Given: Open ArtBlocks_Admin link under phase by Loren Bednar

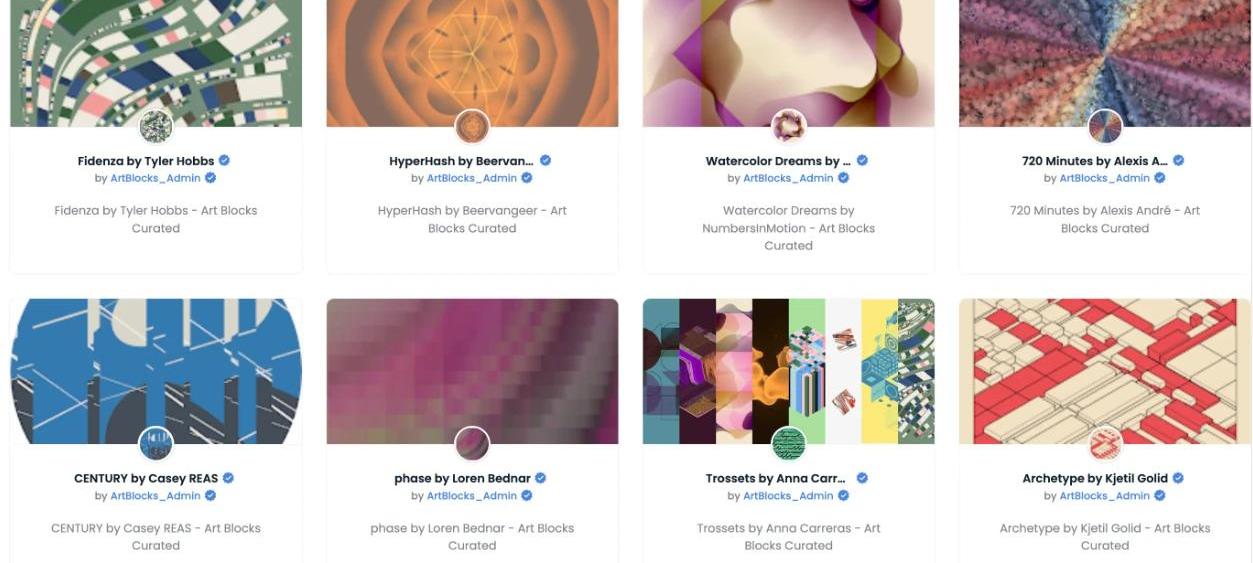Looking at the screenshot, I should [472, 496].
